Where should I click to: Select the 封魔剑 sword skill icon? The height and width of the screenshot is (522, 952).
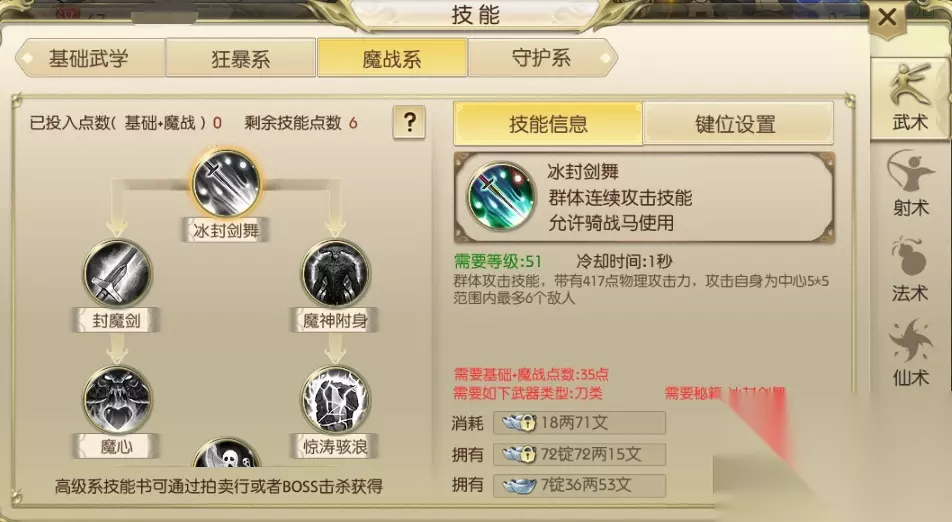117,273
